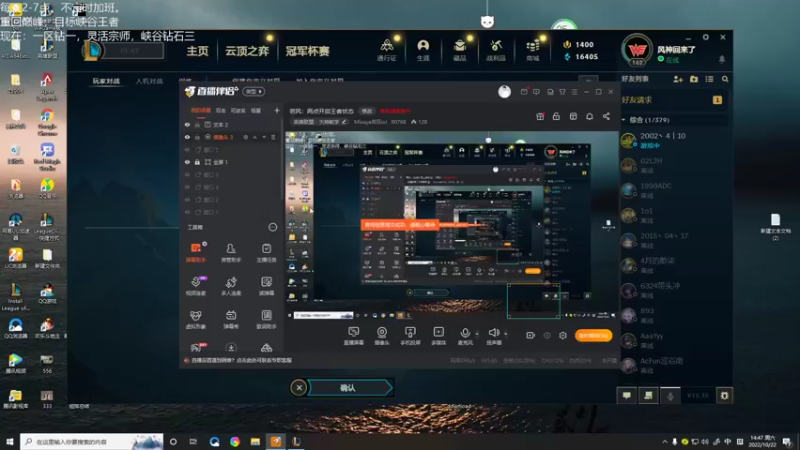Click the orange start streaming button
Image resolution: width=800 pixels, height=450 pixels.
click(x=593, y=335)
